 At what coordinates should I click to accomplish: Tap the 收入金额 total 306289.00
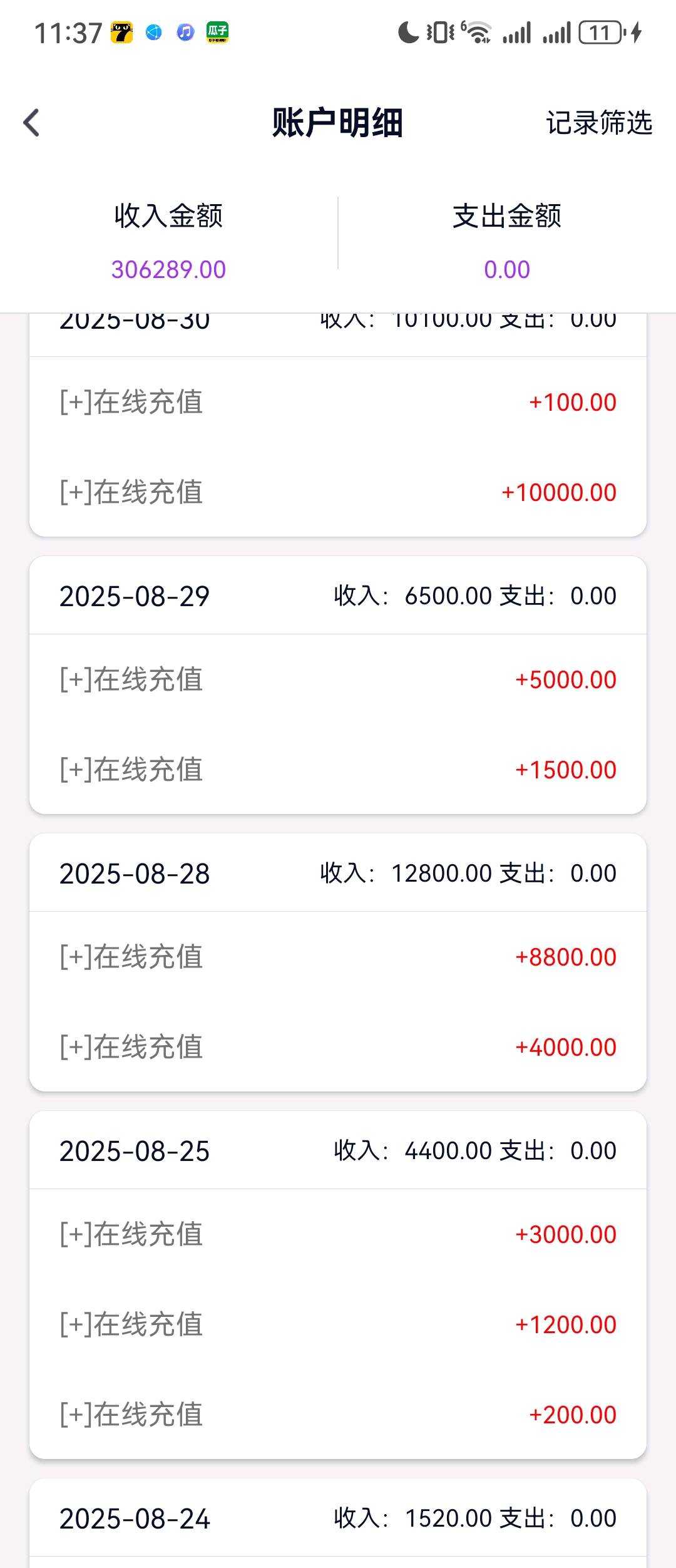168,270
